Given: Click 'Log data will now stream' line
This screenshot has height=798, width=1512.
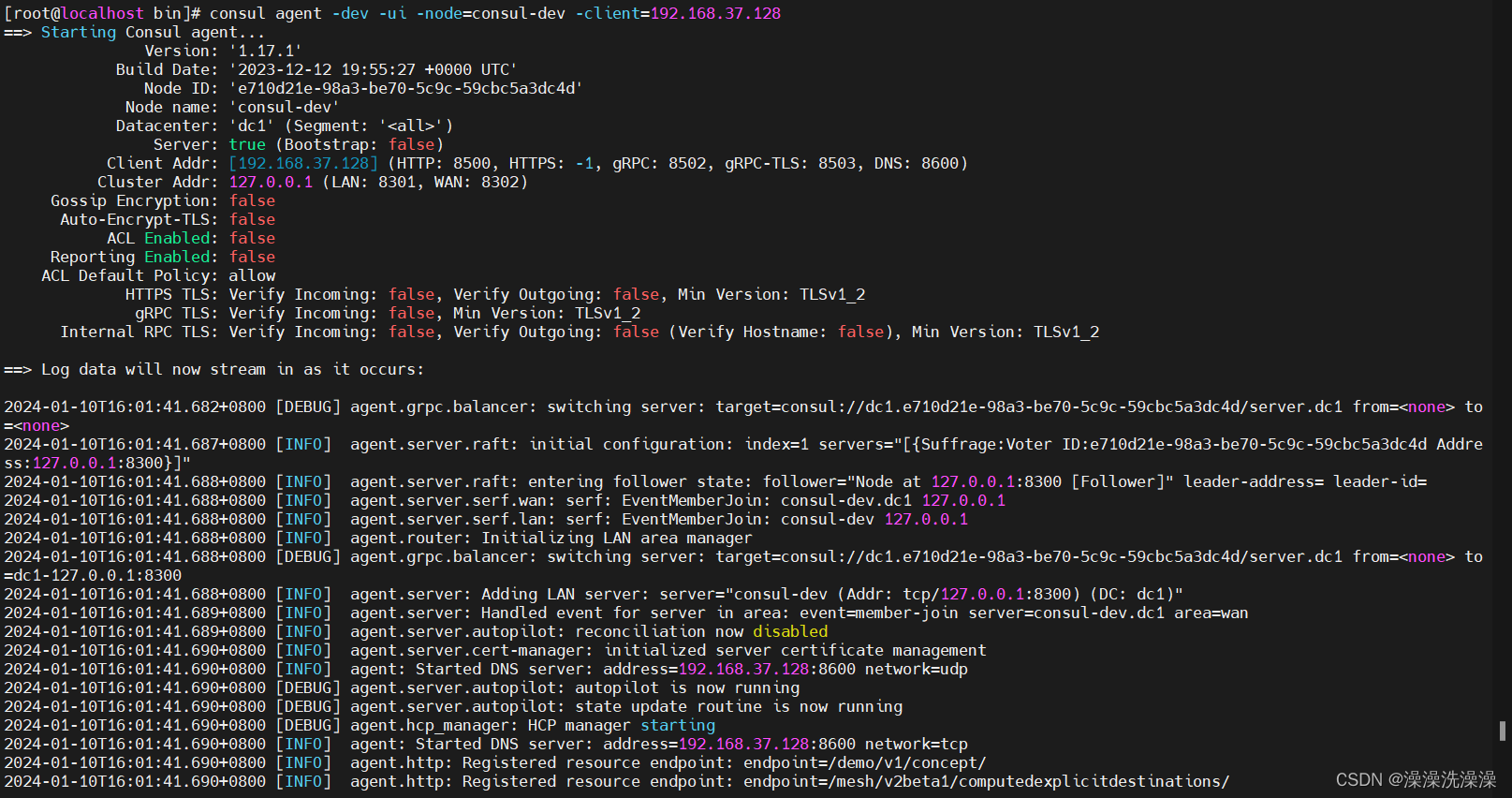Looking at the screenshot, I should pos(213,369).
